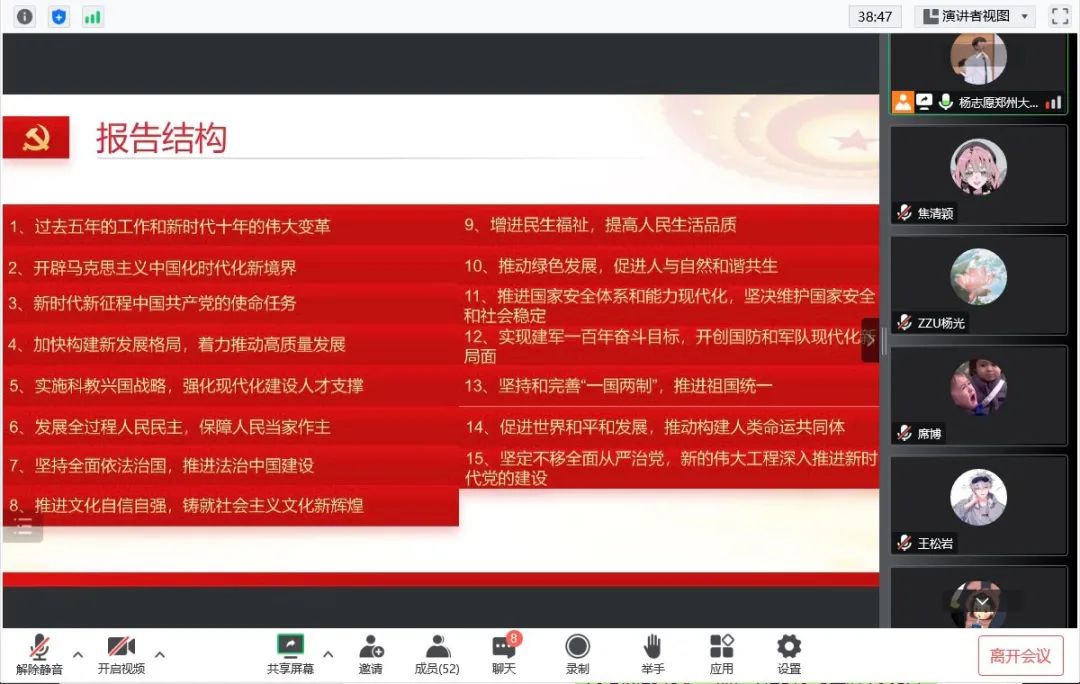
Task: Expand share options arrow beside 共享屏幕
Action: pos(328,654)
